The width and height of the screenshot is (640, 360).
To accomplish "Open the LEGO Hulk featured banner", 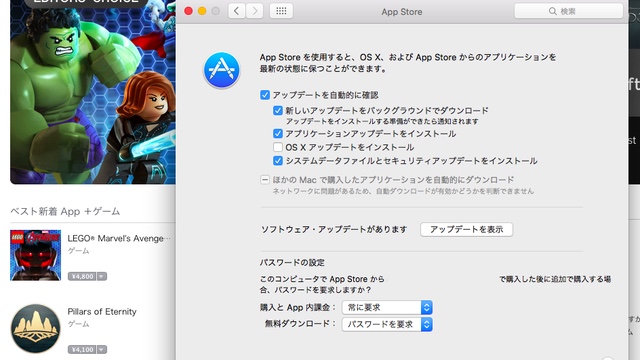I will click(93, 92).
